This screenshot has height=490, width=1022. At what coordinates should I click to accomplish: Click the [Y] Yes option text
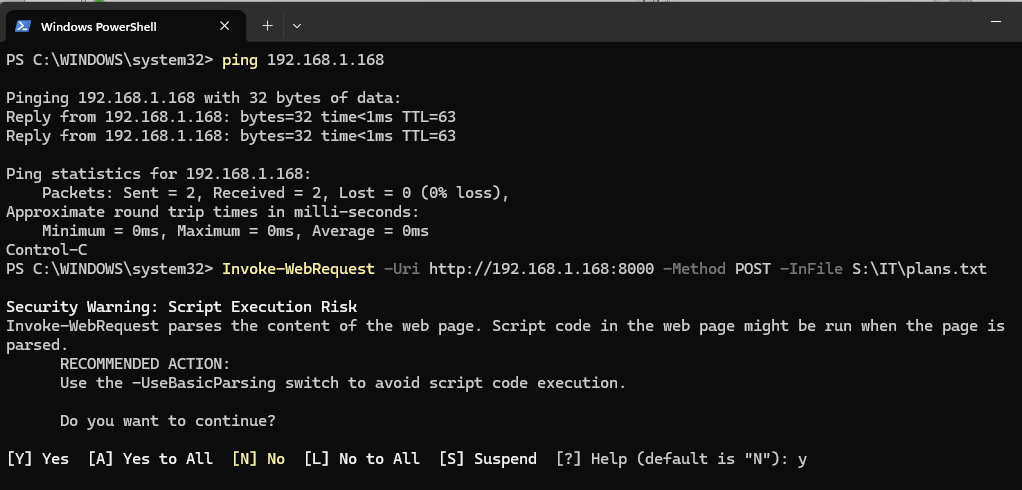(38, 458)
